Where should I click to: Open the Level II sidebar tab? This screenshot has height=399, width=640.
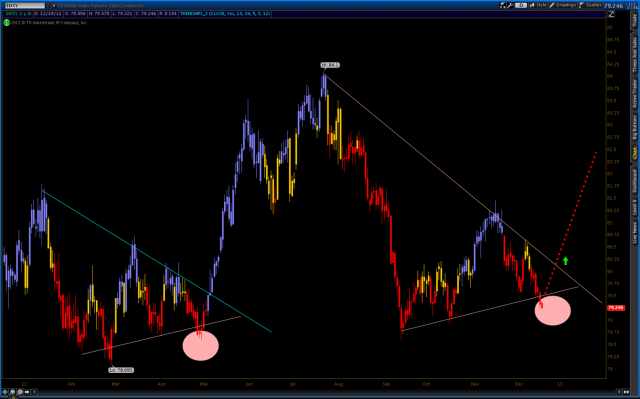coord(635,207)
